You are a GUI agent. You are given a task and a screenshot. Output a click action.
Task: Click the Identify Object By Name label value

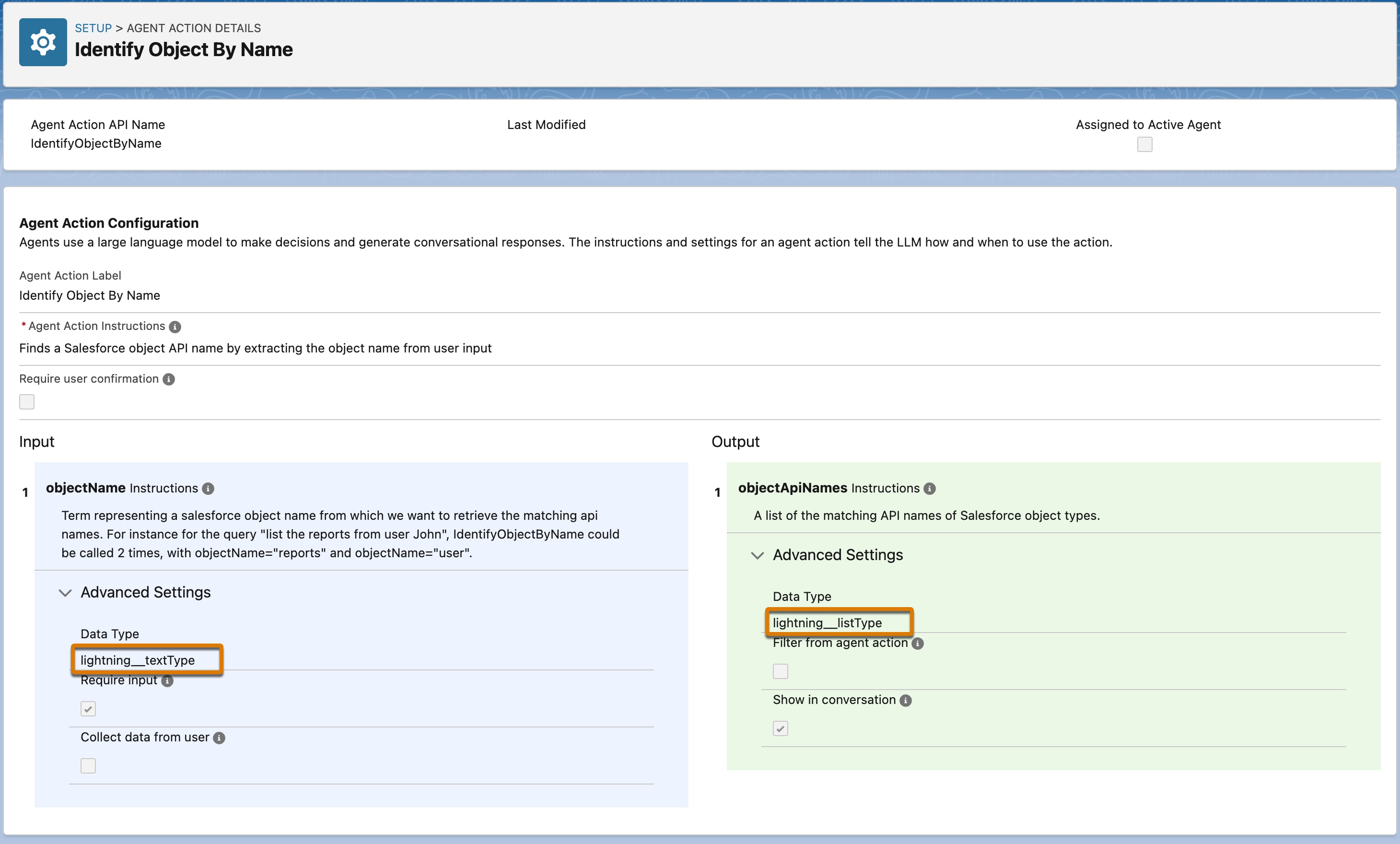(x=90, y=295)
